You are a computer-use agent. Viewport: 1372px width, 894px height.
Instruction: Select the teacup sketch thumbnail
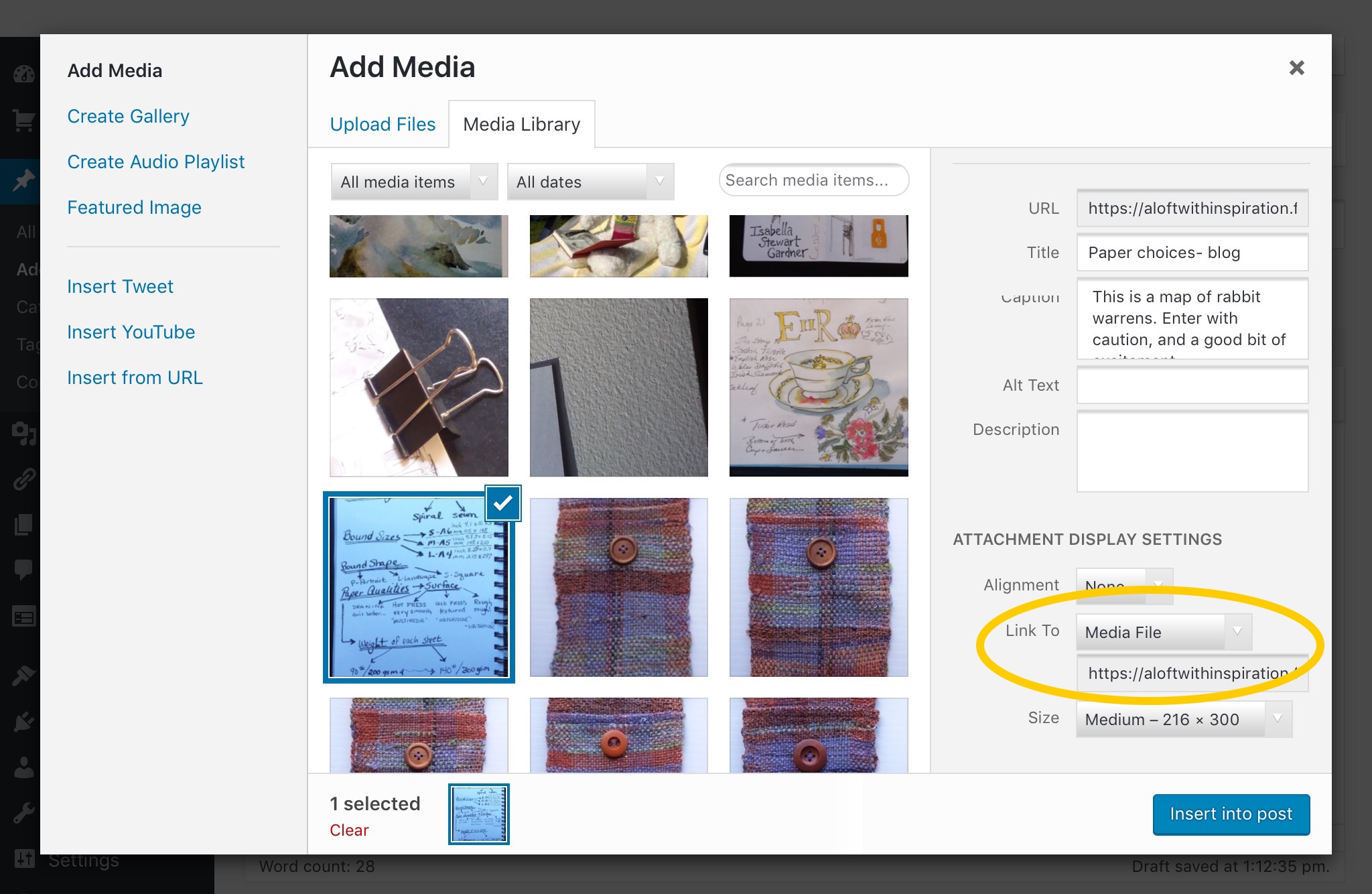point(818,387)
